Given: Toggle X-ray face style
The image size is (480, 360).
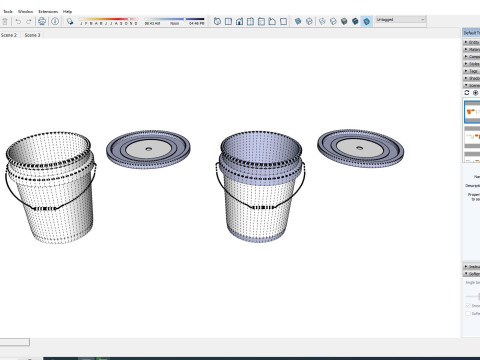Looking at the screenshot, I should [x=298, y=22].
